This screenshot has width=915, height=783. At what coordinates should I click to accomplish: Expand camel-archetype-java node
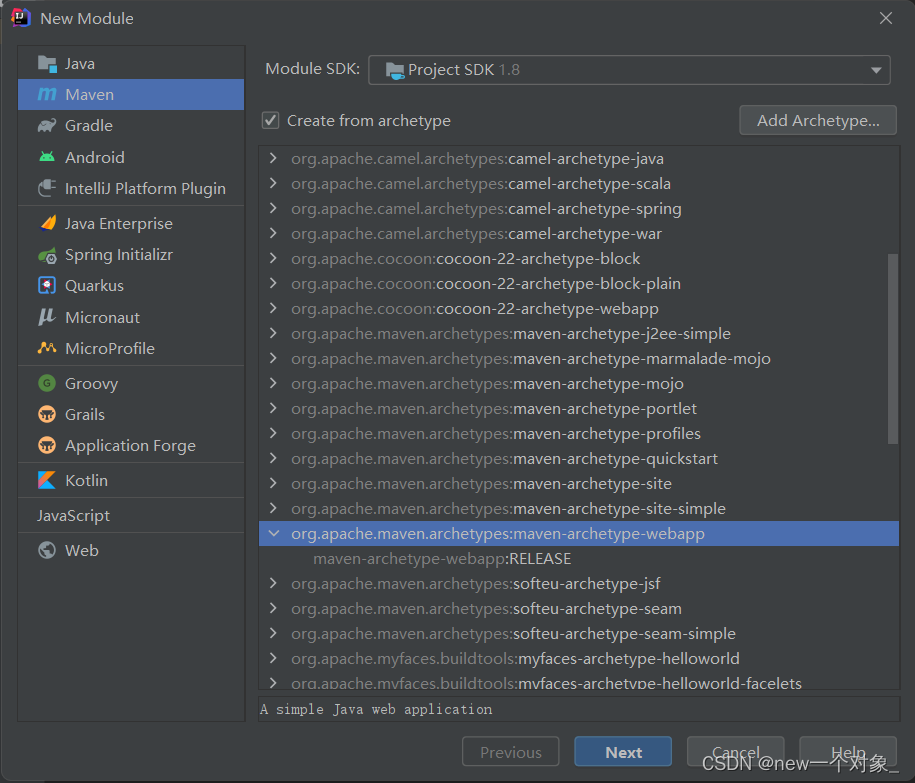273,158
